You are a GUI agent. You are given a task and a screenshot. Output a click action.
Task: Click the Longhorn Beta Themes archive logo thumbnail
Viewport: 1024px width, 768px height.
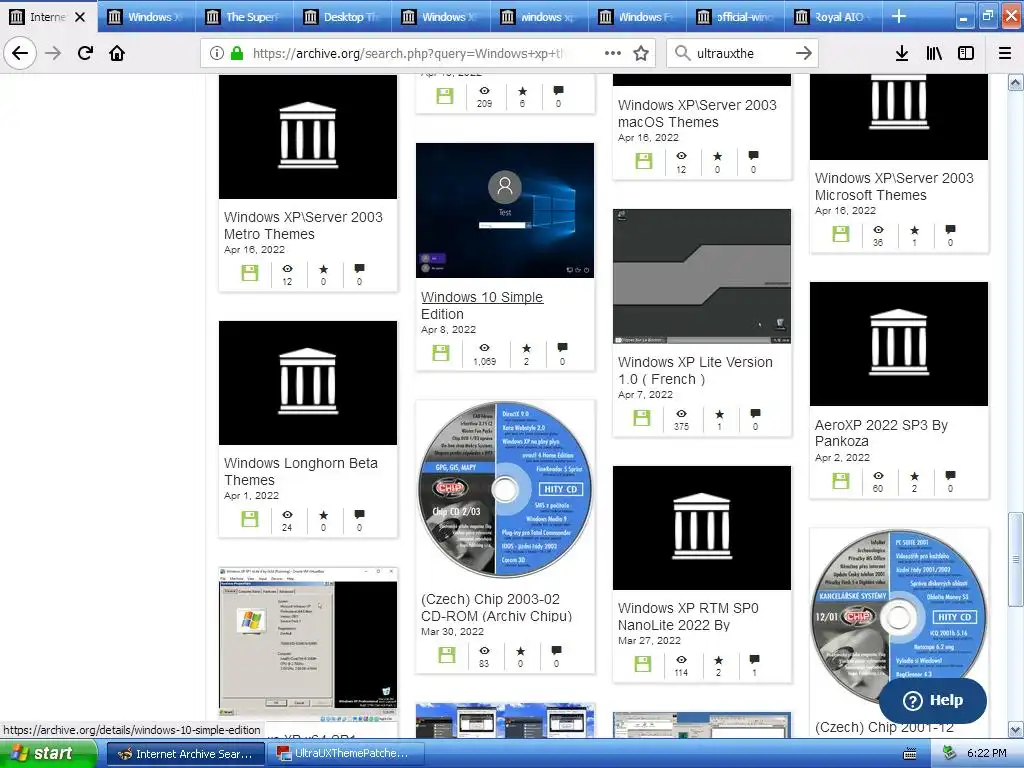tap(308, 383)
